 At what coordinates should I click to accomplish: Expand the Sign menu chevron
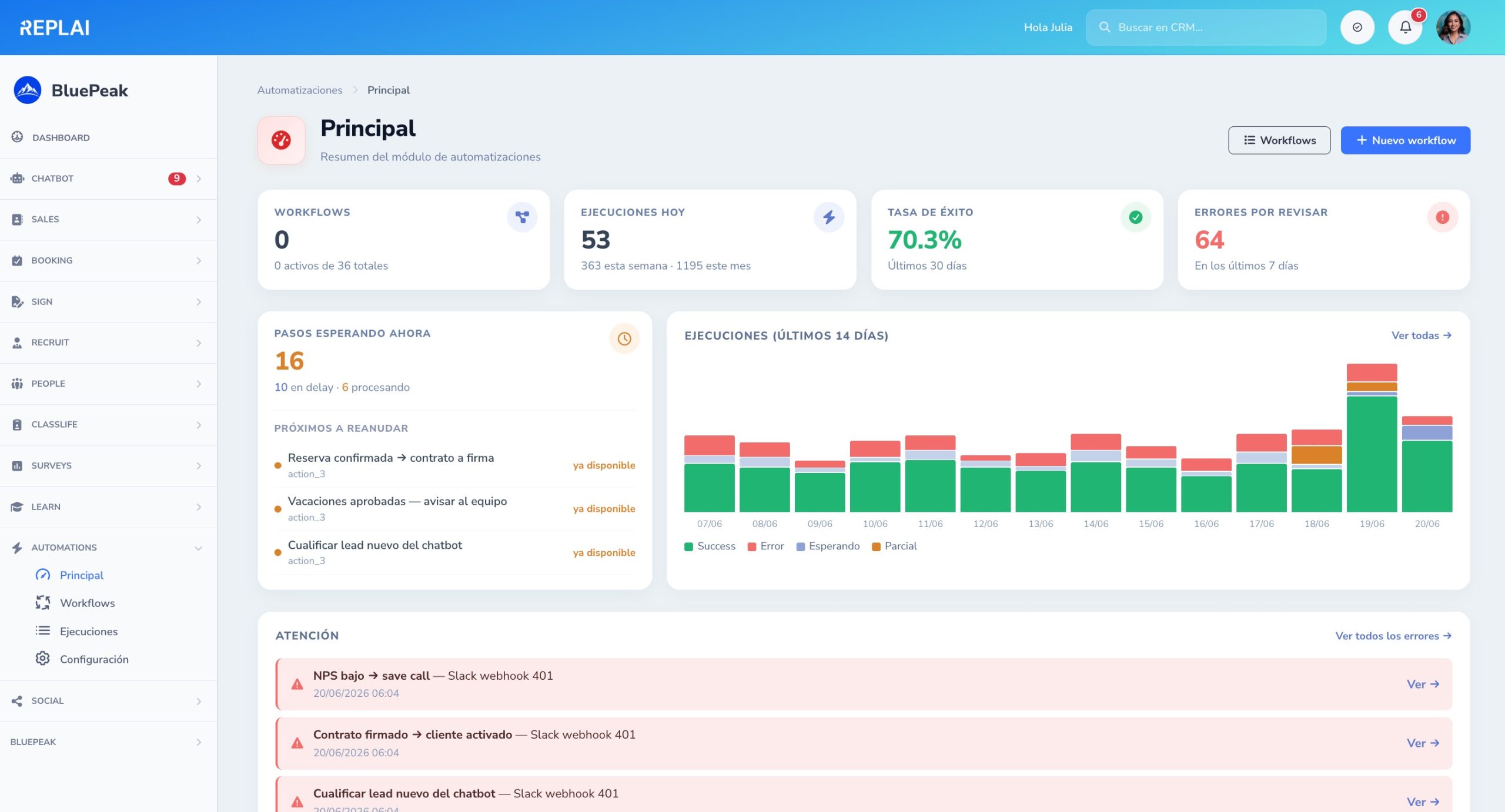point(199,301)
